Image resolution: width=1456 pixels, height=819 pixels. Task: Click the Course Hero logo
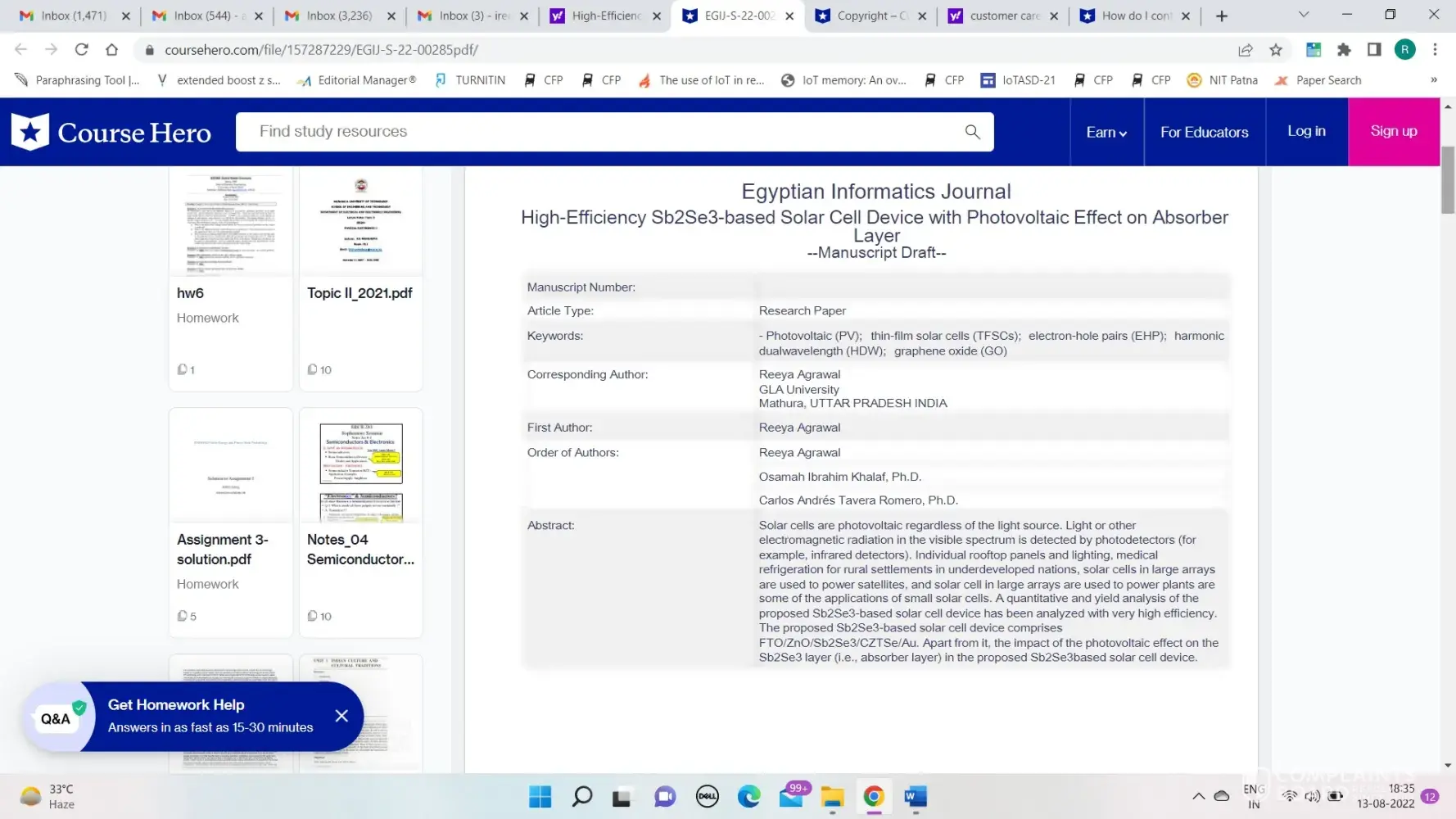click(x=111, y=132)
